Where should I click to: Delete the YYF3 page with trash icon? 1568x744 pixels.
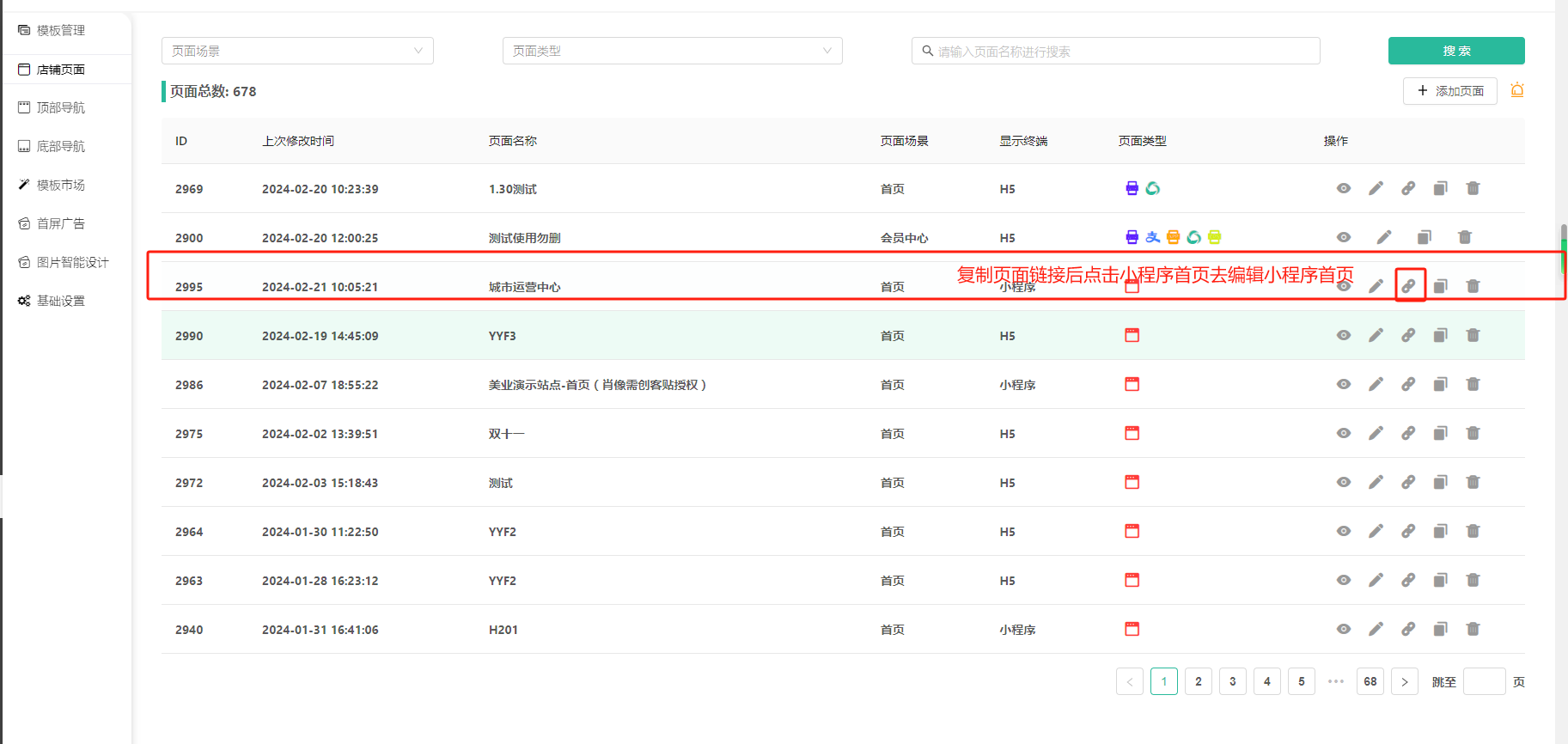tap(1473, 335)
